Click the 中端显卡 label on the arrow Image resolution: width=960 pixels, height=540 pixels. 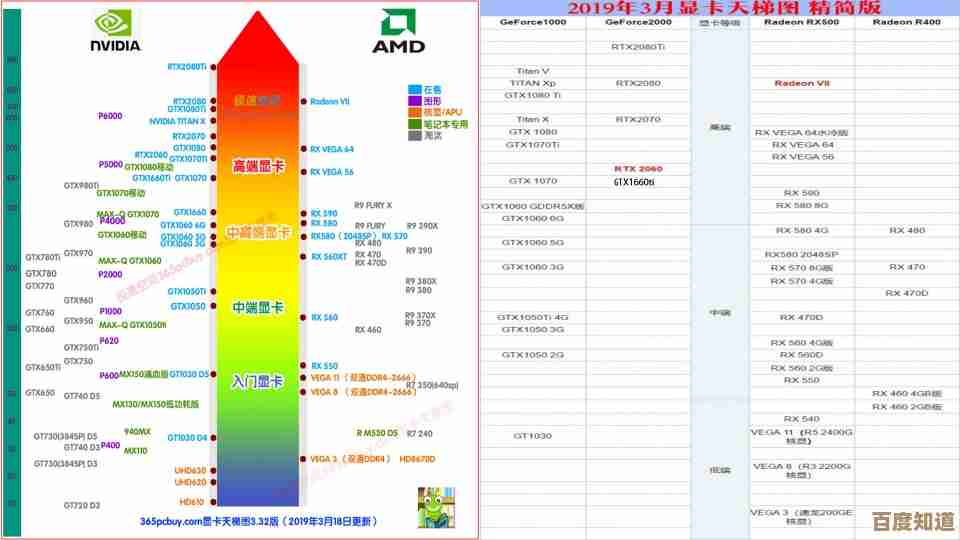[258, 307]
